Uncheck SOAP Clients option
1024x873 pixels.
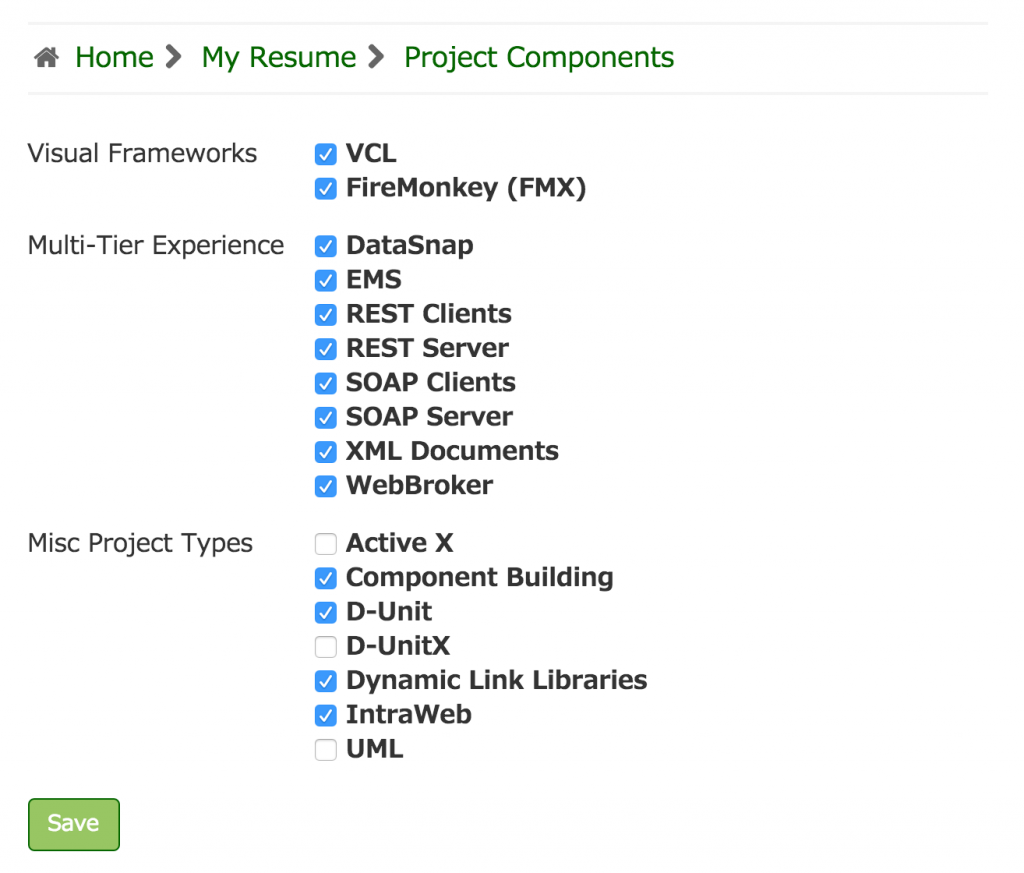pyautogui.click(x=325, y=383)
